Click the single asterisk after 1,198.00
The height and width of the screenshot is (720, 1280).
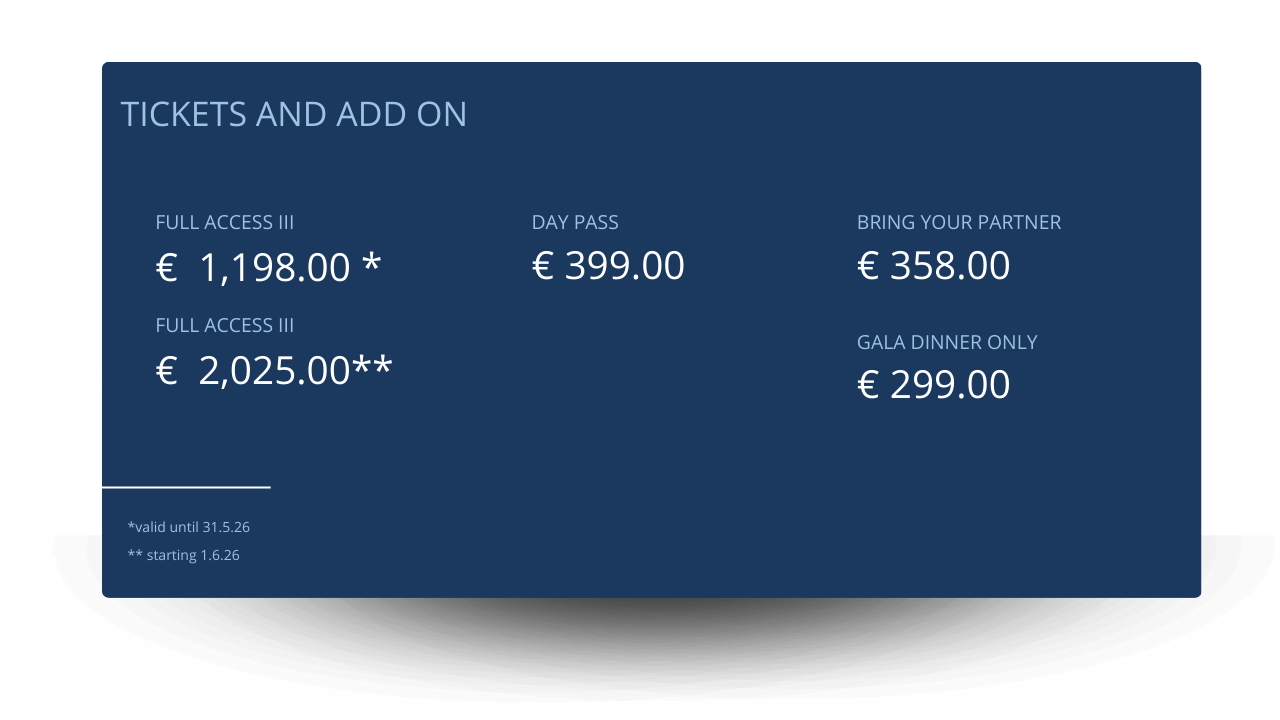(x=371, y=264)
